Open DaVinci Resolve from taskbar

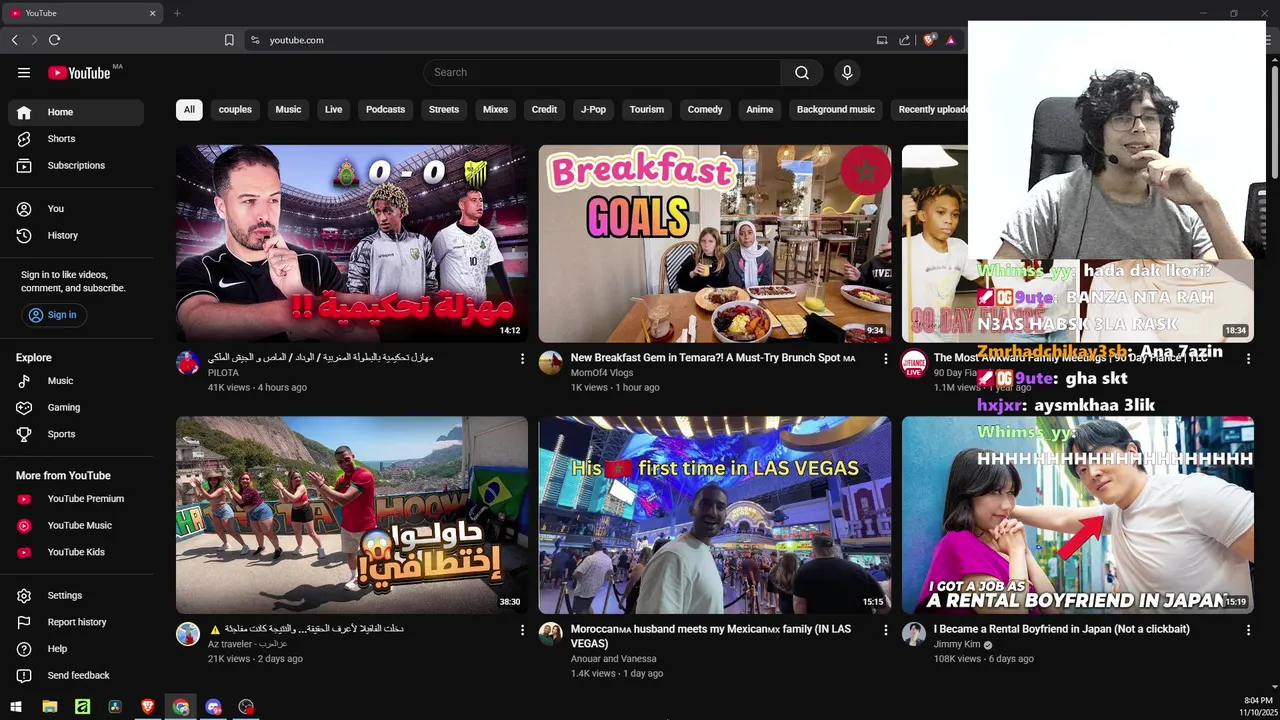tap(115, 707)
